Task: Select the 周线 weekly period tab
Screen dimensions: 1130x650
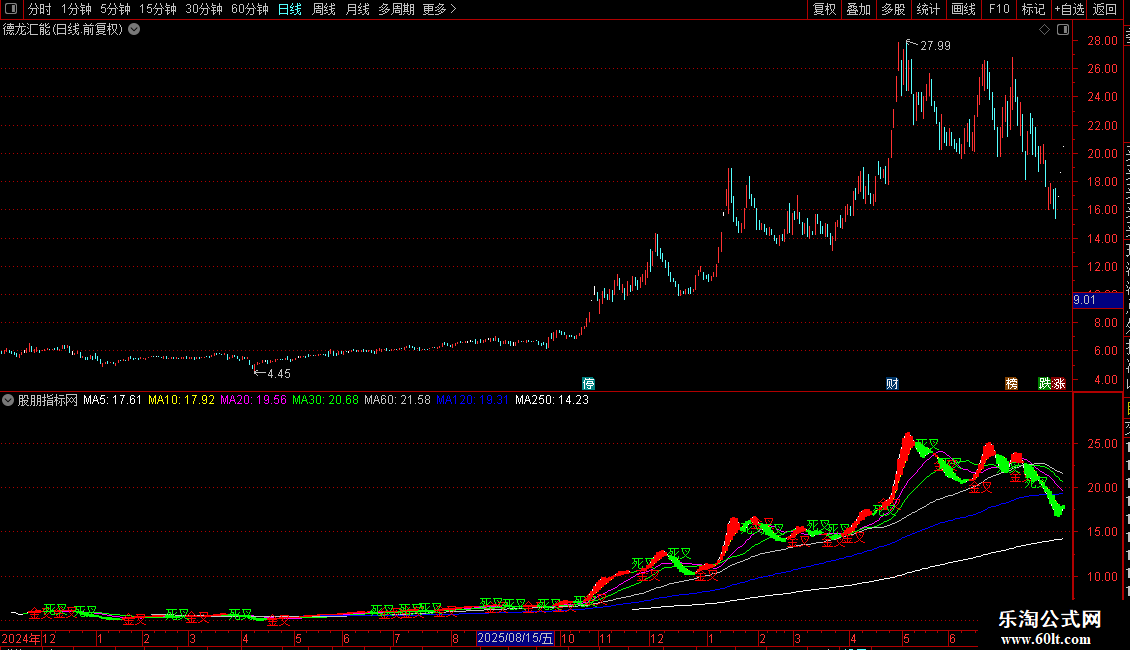Action: pyautogui.click(x=324, y=9)
